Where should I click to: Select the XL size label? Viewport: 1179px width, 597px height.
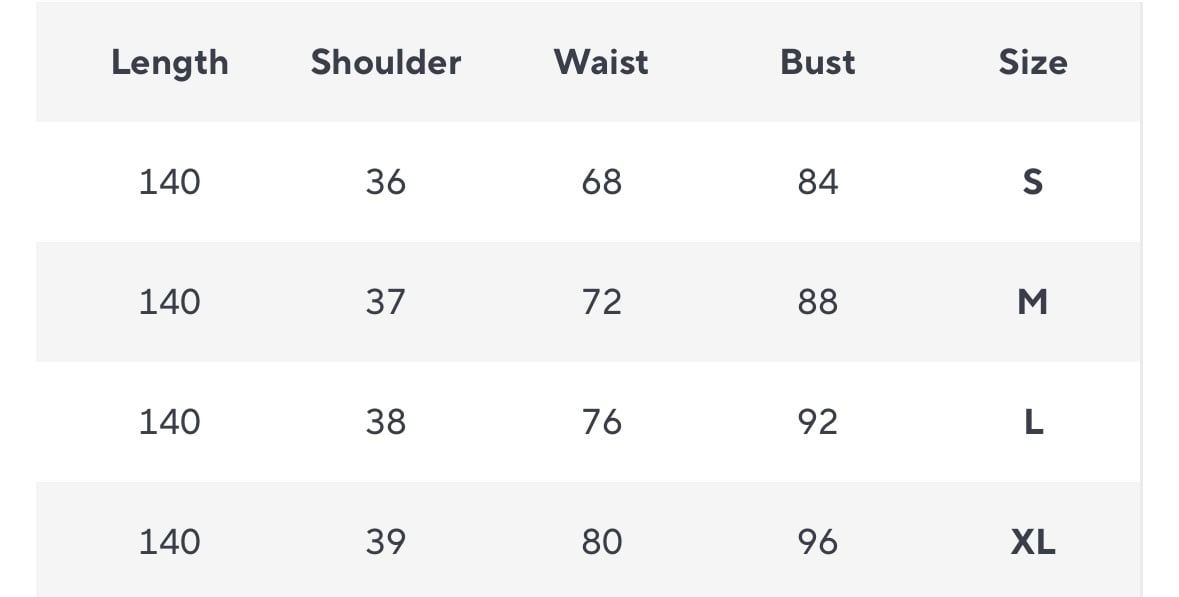coord(1033,542)
